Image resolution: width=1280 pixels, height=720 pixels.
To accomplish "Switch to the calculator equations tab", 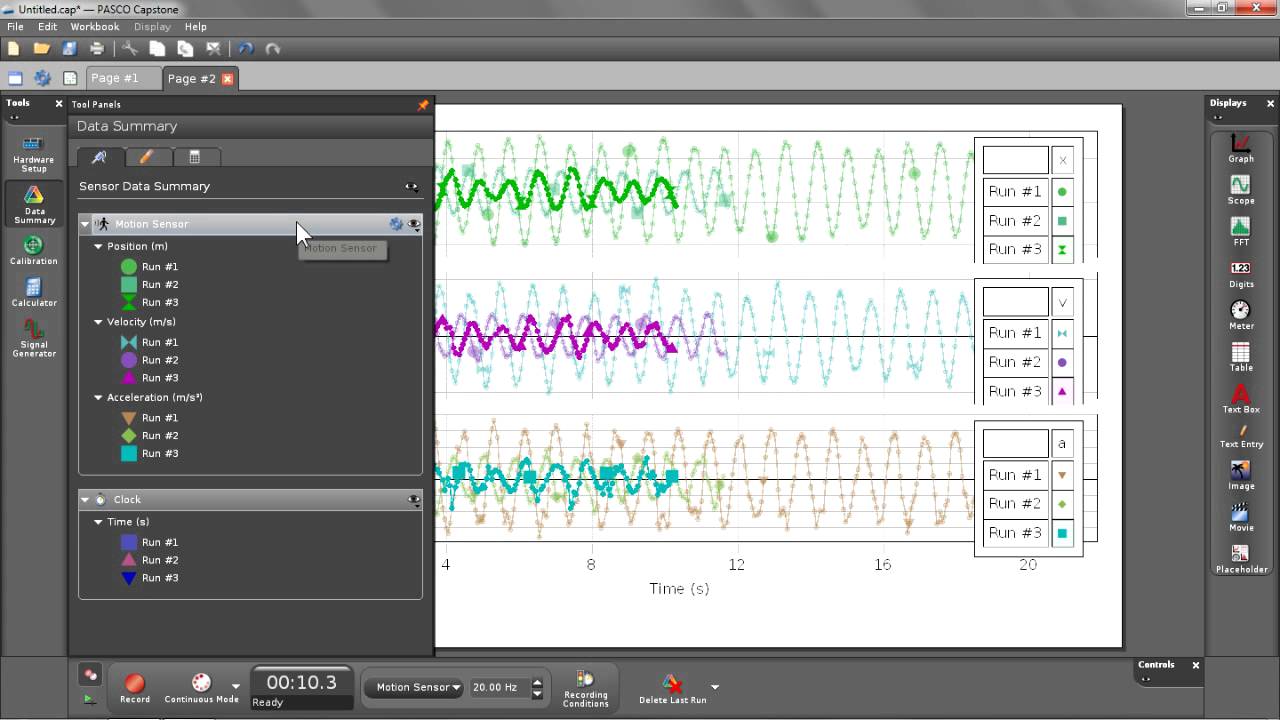I will (195, 157).
